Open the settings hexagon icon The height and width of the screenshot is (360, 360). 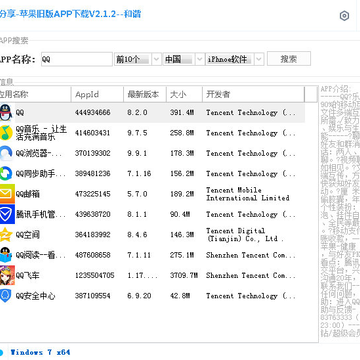tap(344, 16)
